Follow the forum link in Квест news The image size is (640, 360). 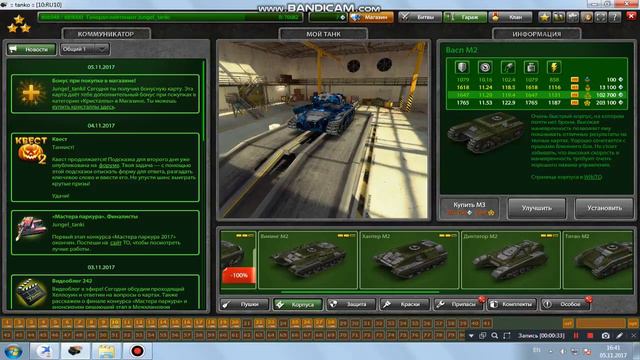[109, 166]
